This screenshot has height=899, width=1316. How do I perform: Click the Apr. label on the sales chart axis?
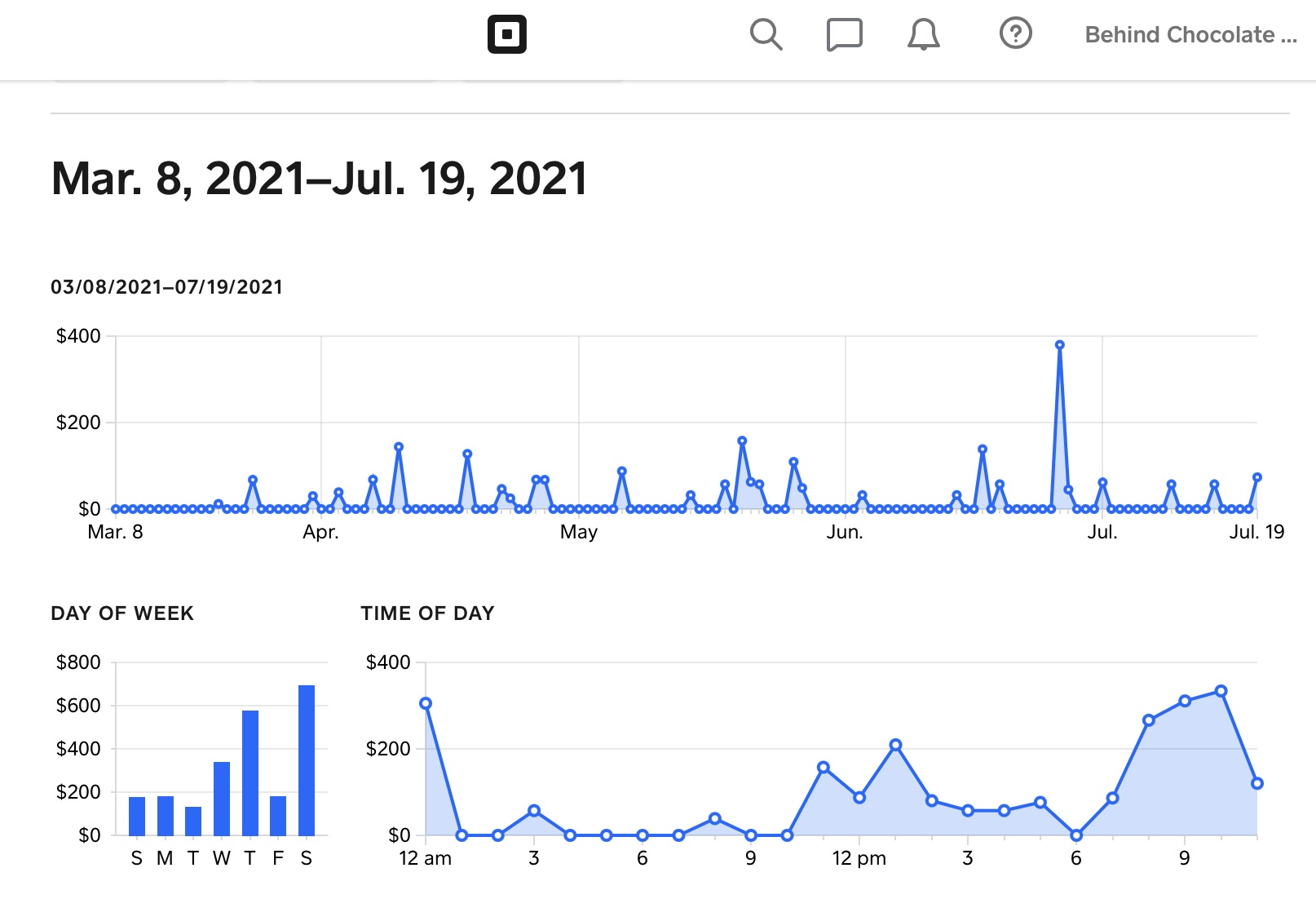320,533
